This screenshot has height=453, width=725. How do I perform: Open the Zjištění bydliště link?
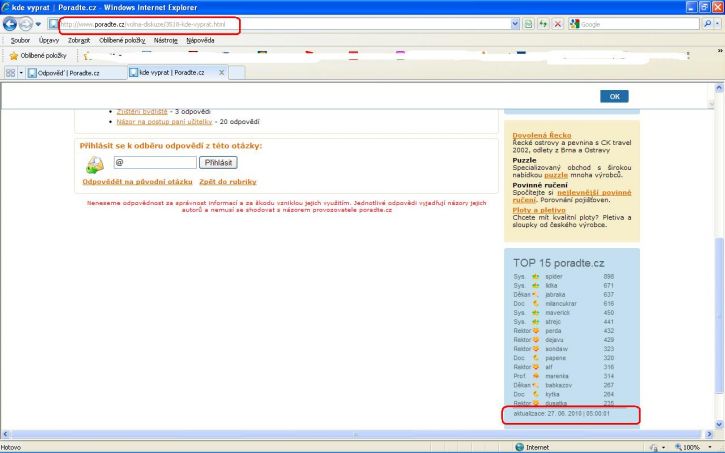click(x=142, y=111)
